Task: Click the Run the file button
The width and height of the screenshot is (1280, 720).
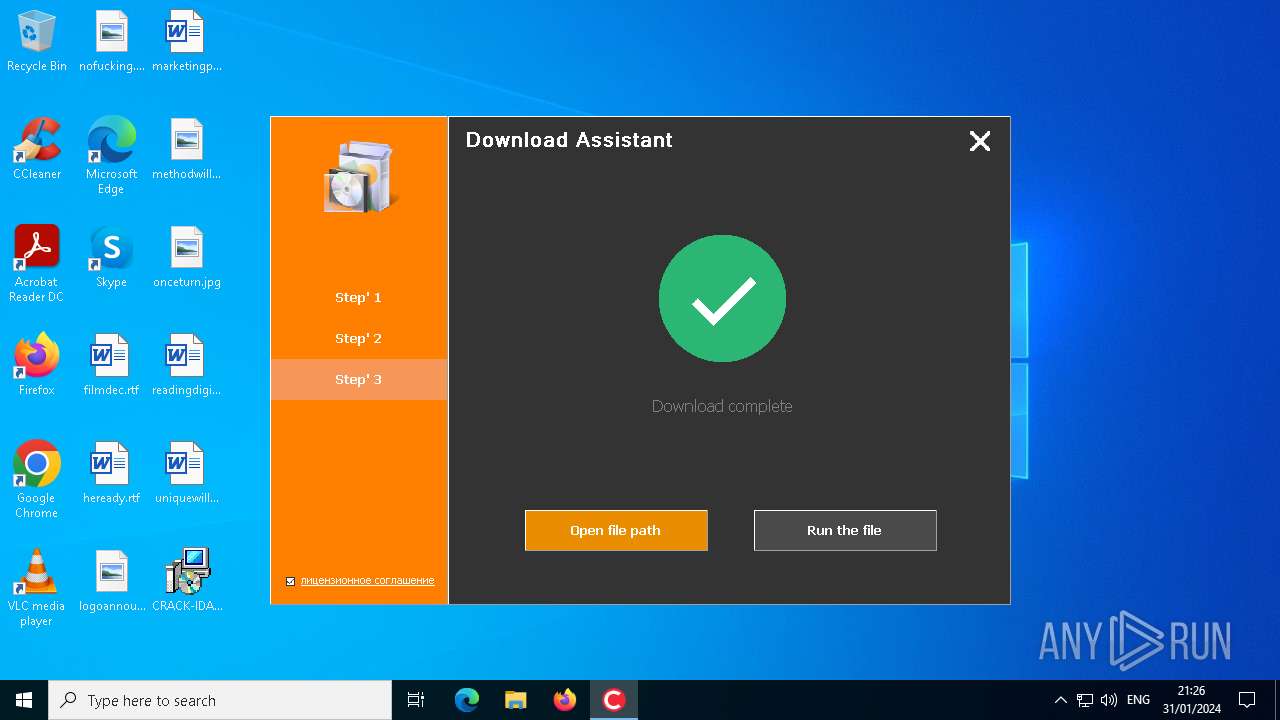Action: (x=845, y=530)
